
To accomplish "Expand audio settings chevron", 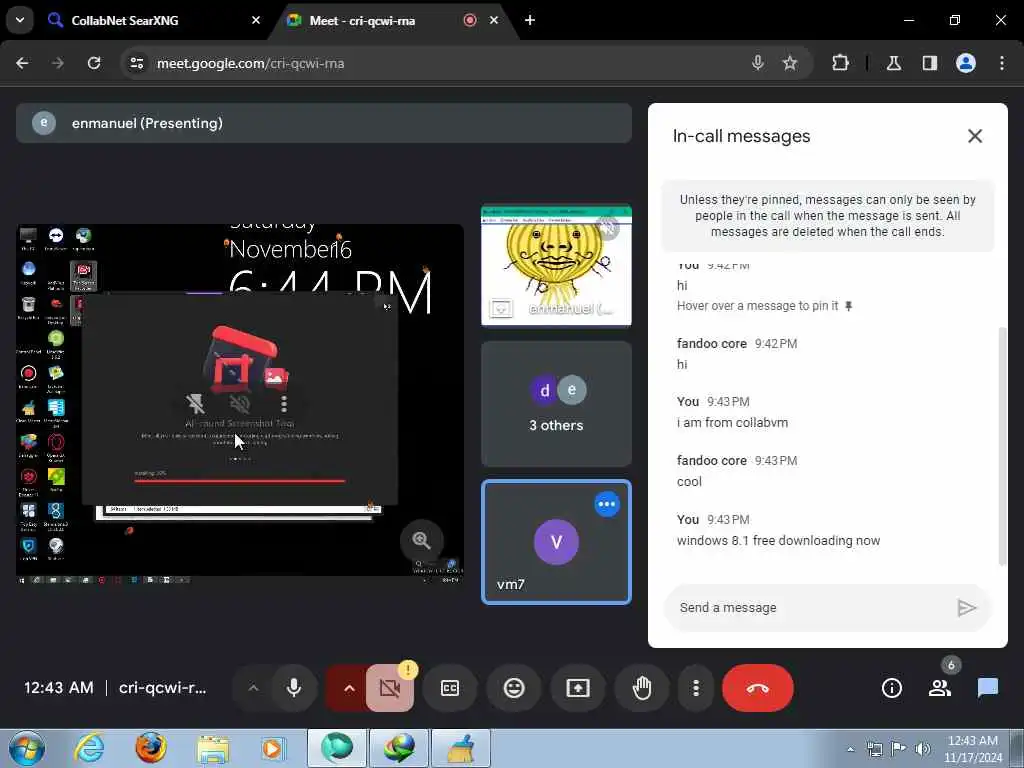I will [253, 688].
